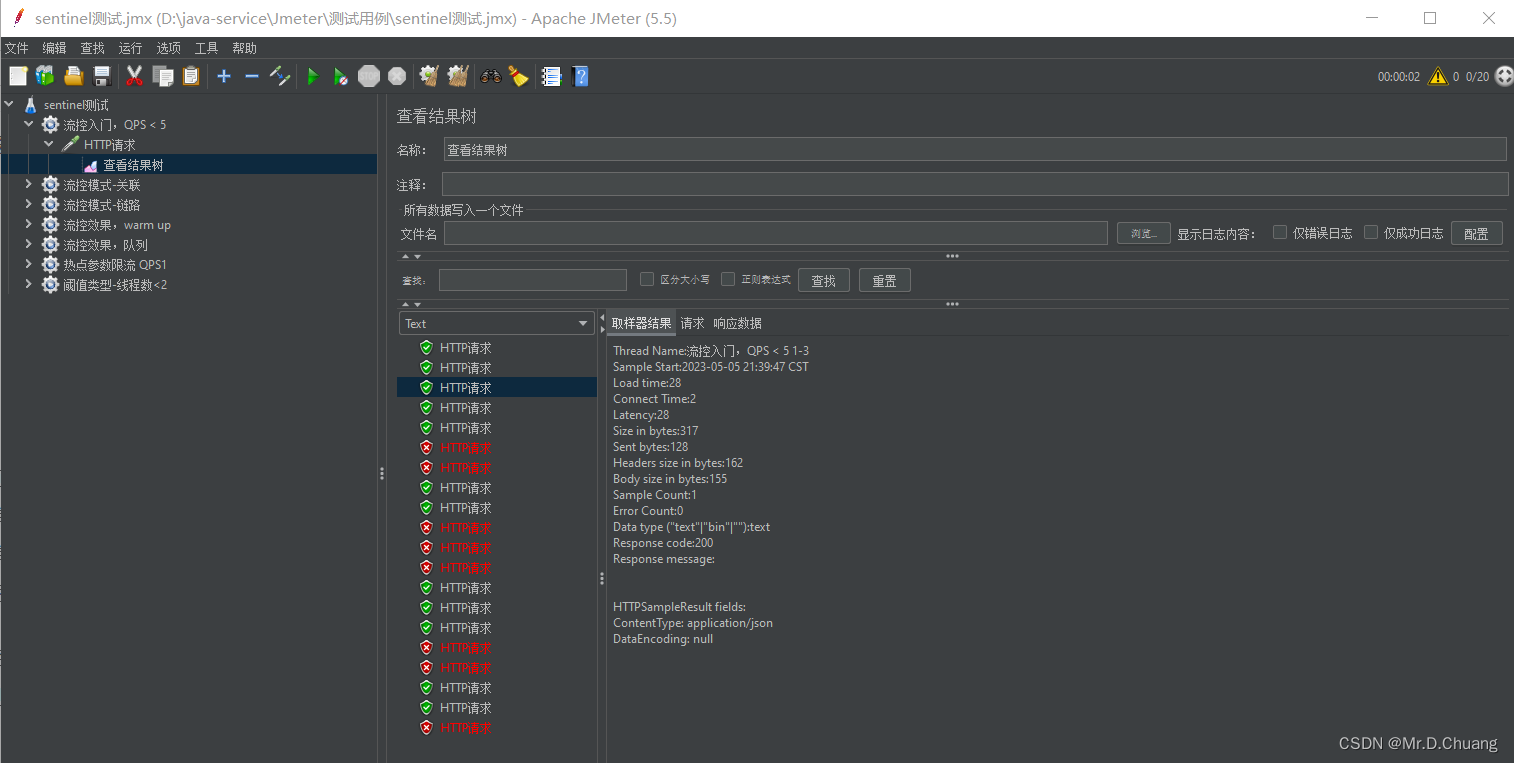Click the remote engines icon at far right
The width and height of the screenshot is (1514, 763).
click(1504, 76)
